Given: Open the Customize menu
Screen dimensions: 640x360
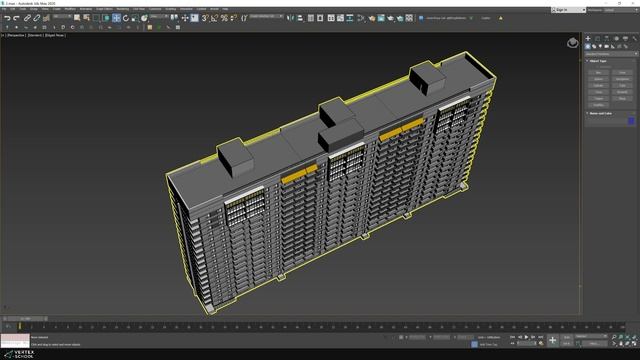Looking at the screenshot, I should 155,9.
